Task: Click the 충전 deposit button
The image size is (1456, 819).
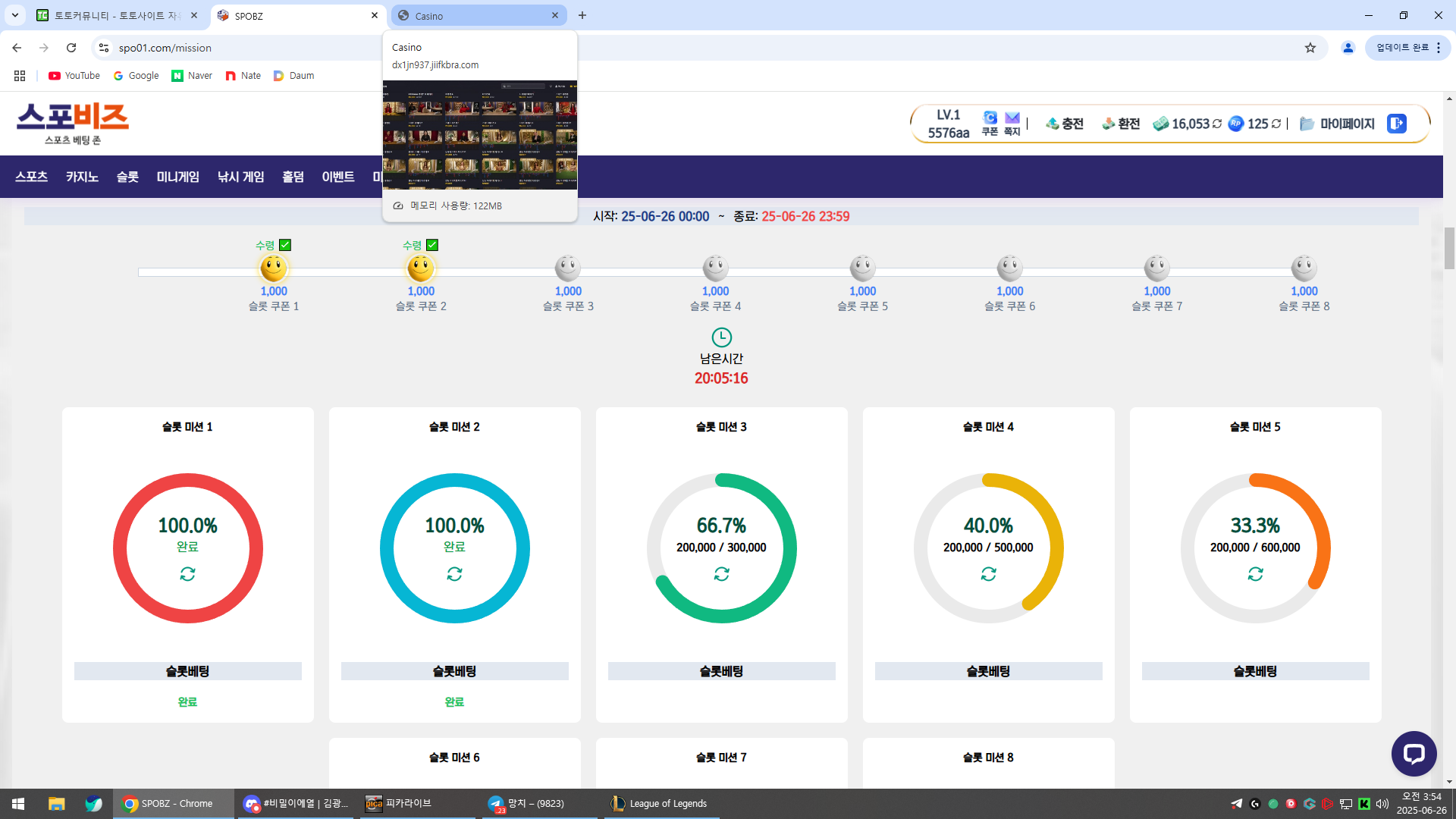Action: coord(1065,124)
